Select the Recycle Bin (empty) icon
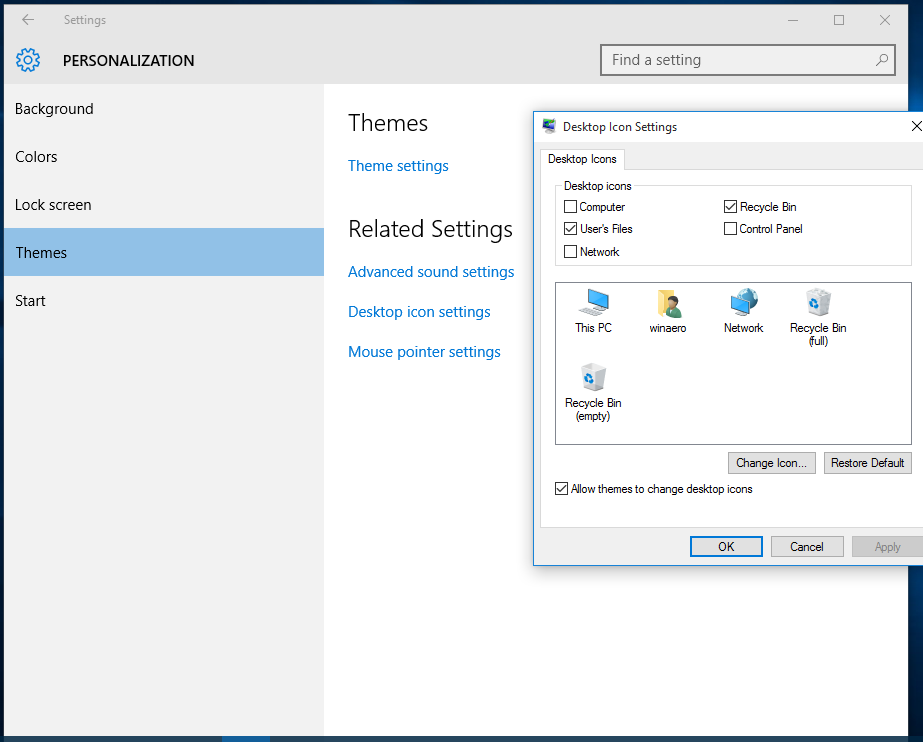923x742 pixels. [x=593, y=392]
